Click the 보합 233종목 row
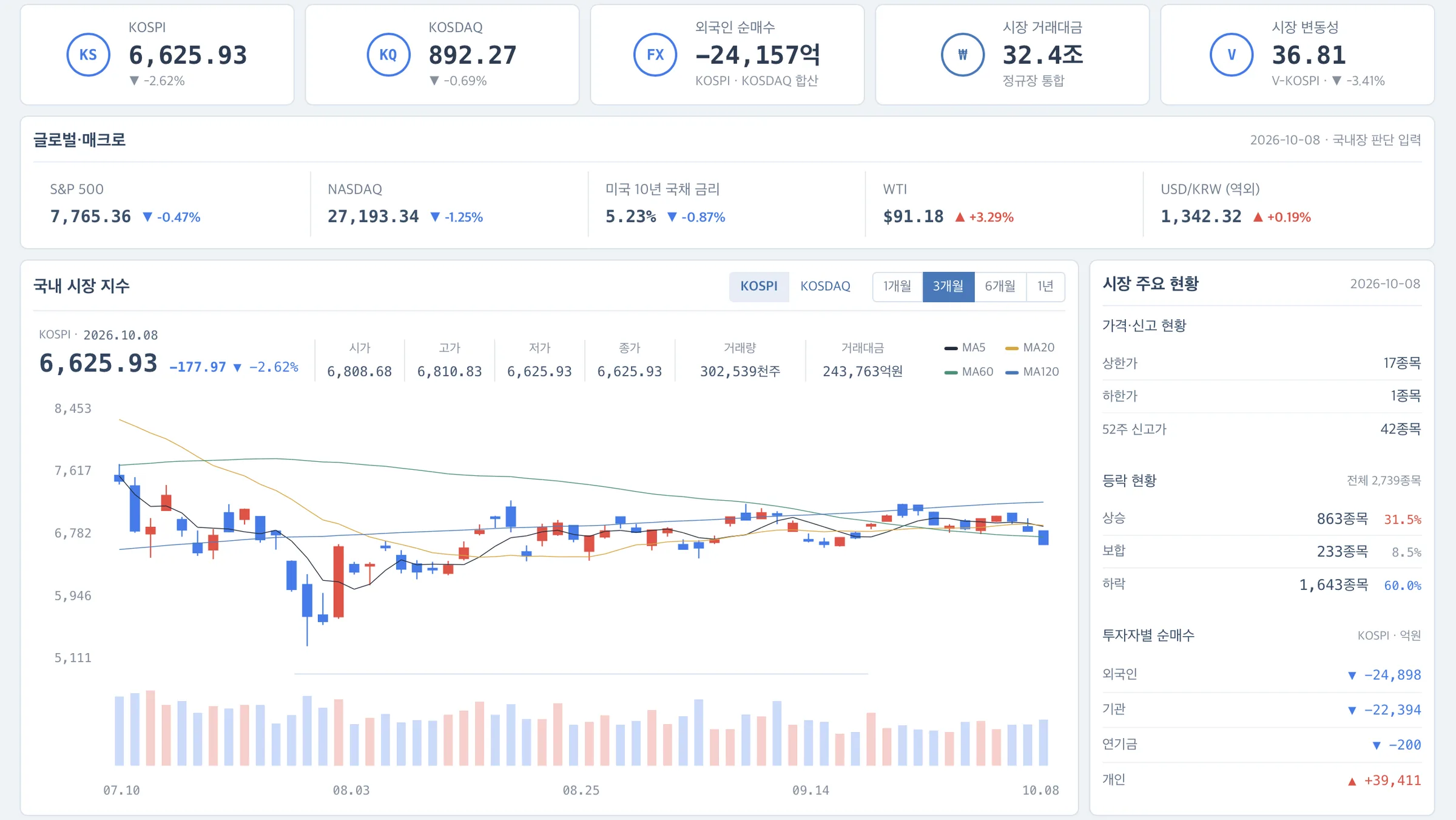Image resolution: width=1456 pixels, height=820 pixels. (1261, 551)
